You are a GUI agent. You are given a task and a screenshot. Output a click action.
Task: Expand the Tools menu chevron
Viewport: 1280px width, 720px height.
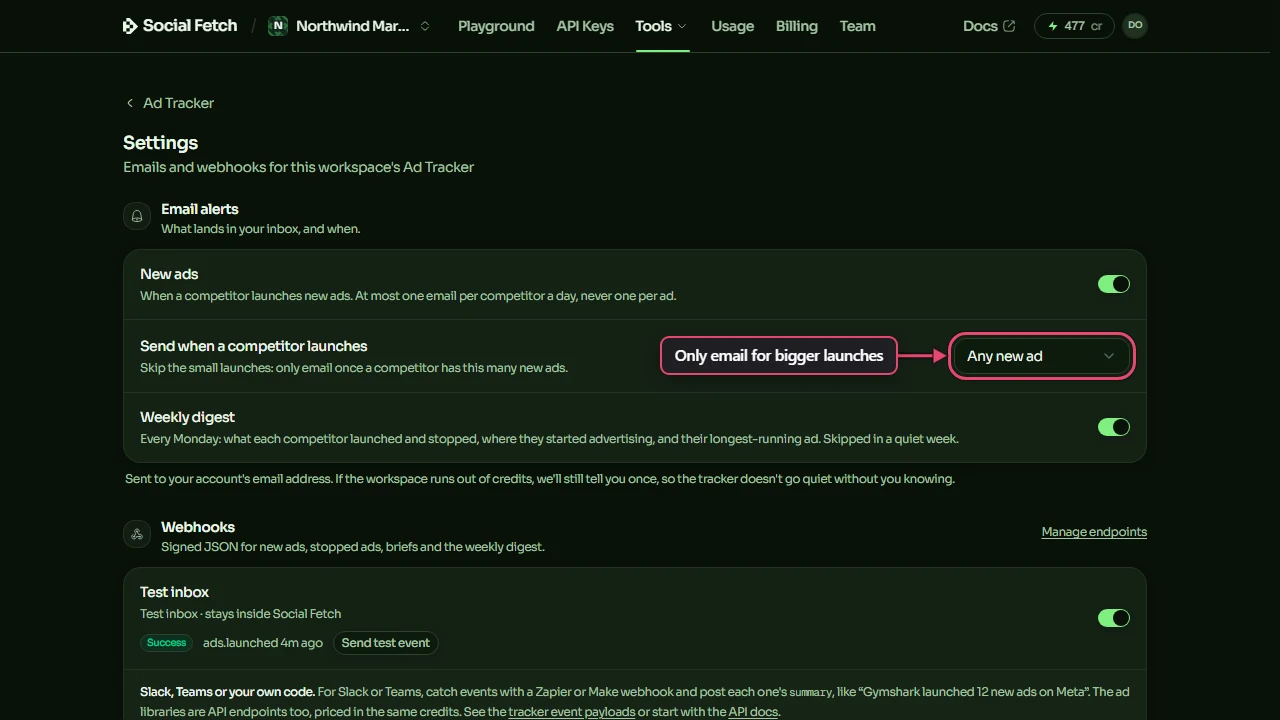[682, 26]
